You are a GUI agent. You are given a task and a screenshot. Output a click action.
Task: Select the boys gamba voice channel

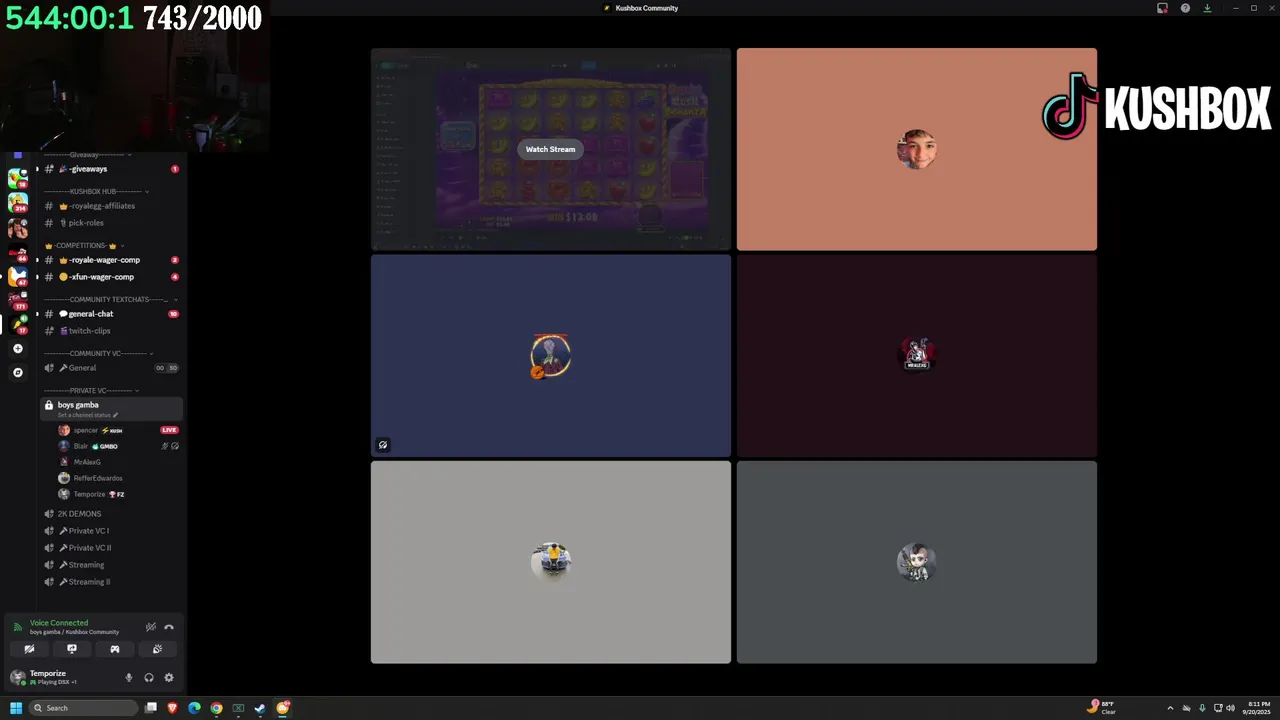[x=110, y=408]
